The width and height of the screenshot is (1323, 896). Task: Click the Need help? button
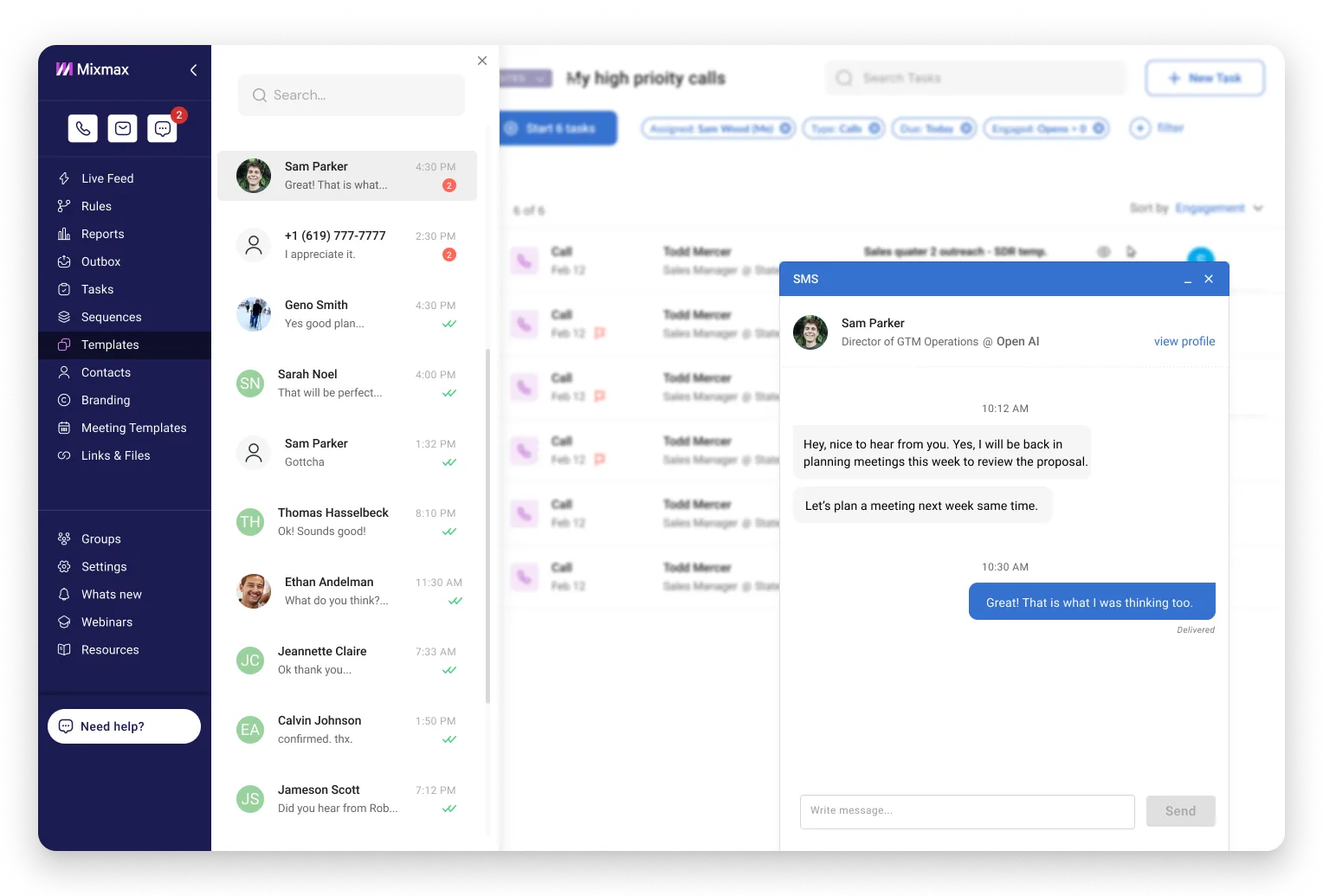click(x=124, y=726)
